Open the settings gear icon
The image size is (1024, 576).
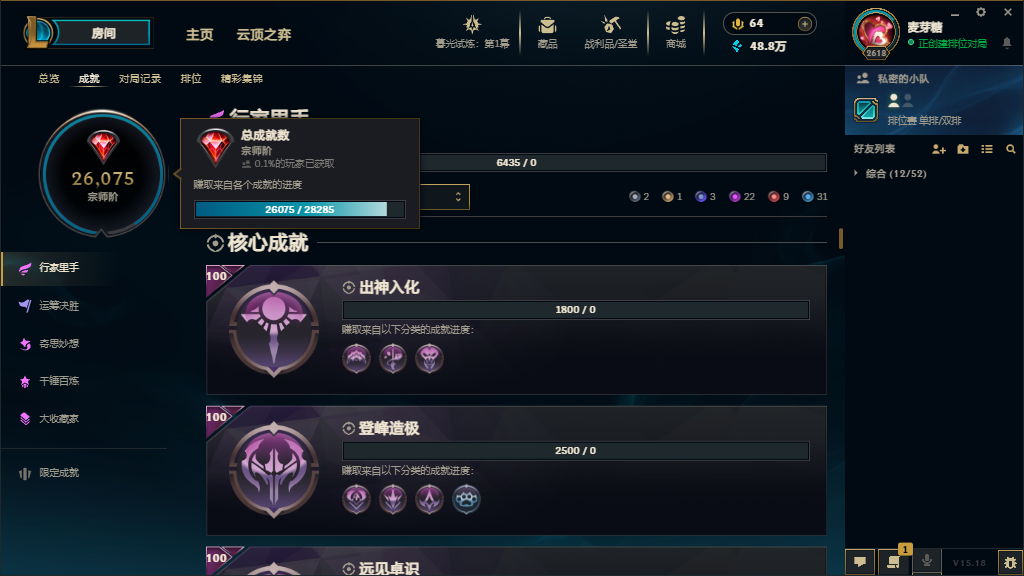click(x=981, y=12)
